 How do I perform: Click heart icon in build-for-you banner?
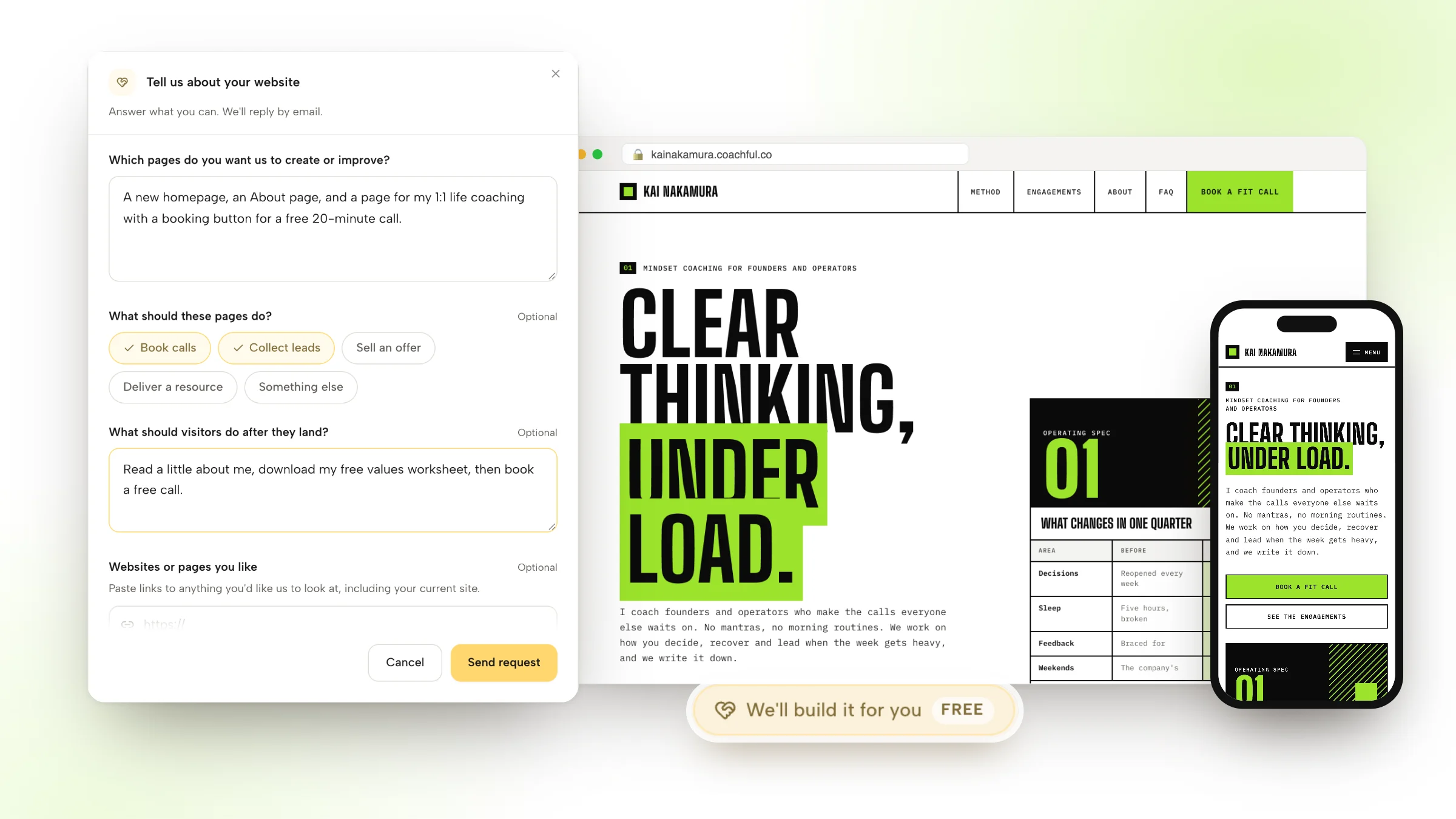pos(725,710)
